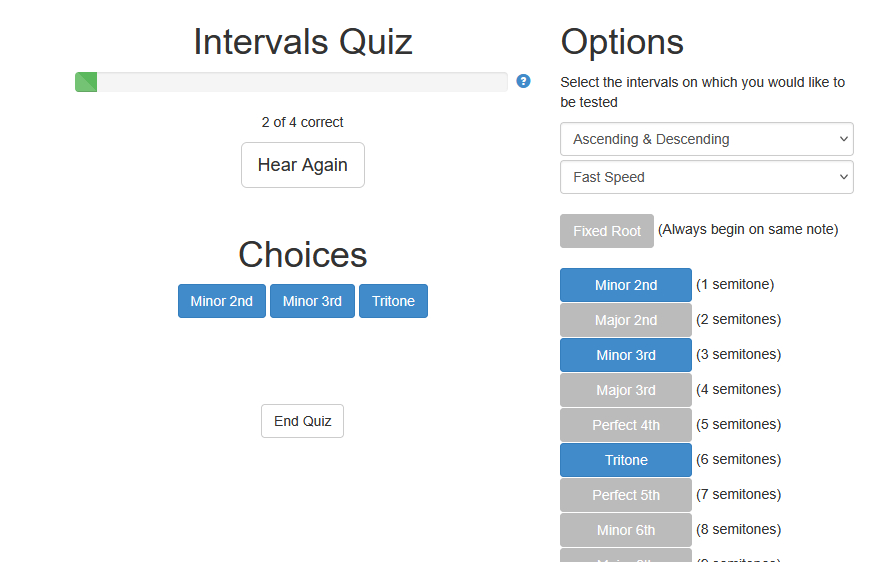This screenshot has width=869, height=562.
Task: Disable the Tritone interval option
Action: (625, 460)
